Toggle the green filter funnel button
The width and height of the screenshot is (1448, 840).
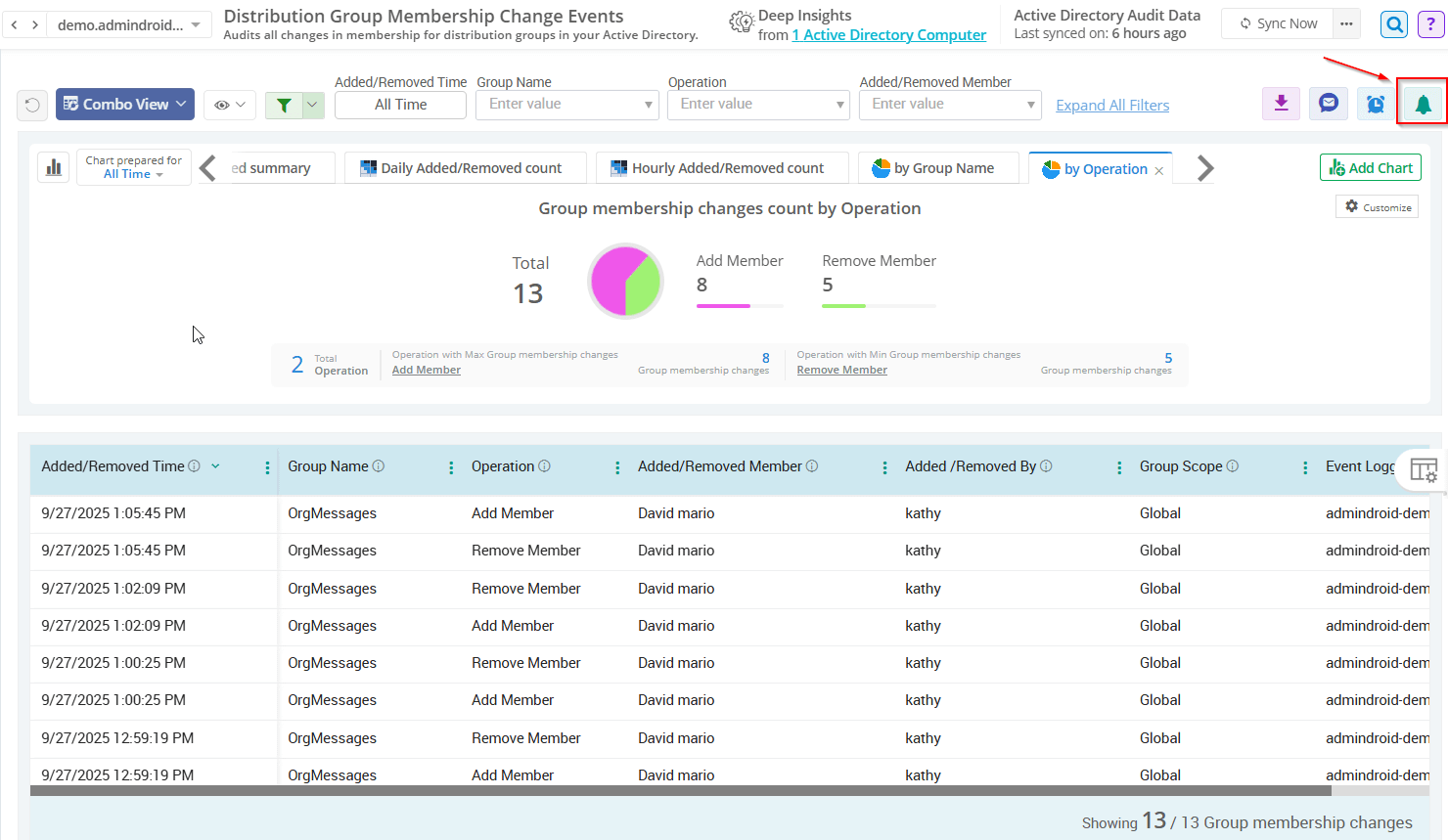click(x=284, y=105)
